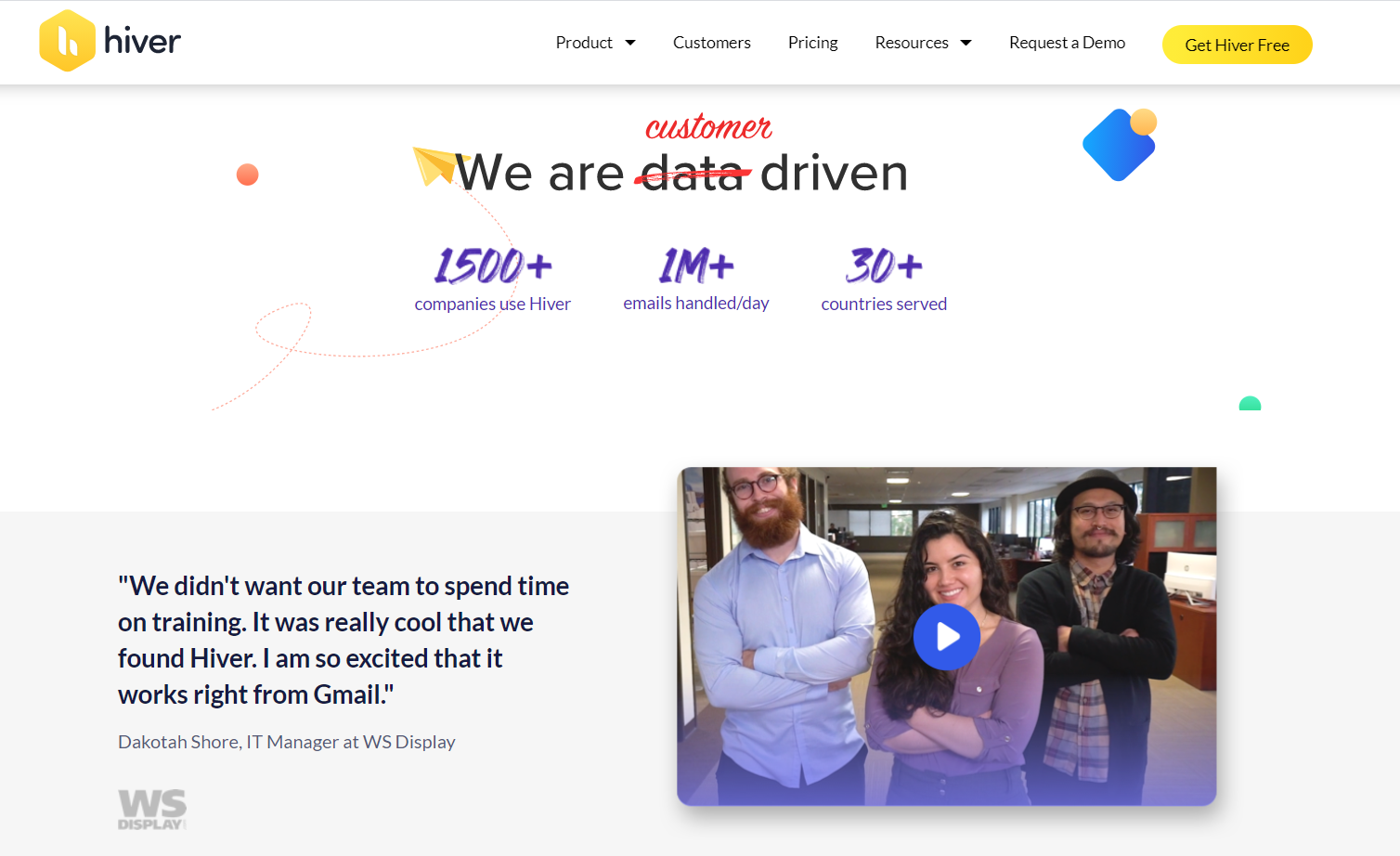Viewport: 1400px width, 856px height.
Task: Click the red handwritten customer text
Action: [x=708, y=127]
